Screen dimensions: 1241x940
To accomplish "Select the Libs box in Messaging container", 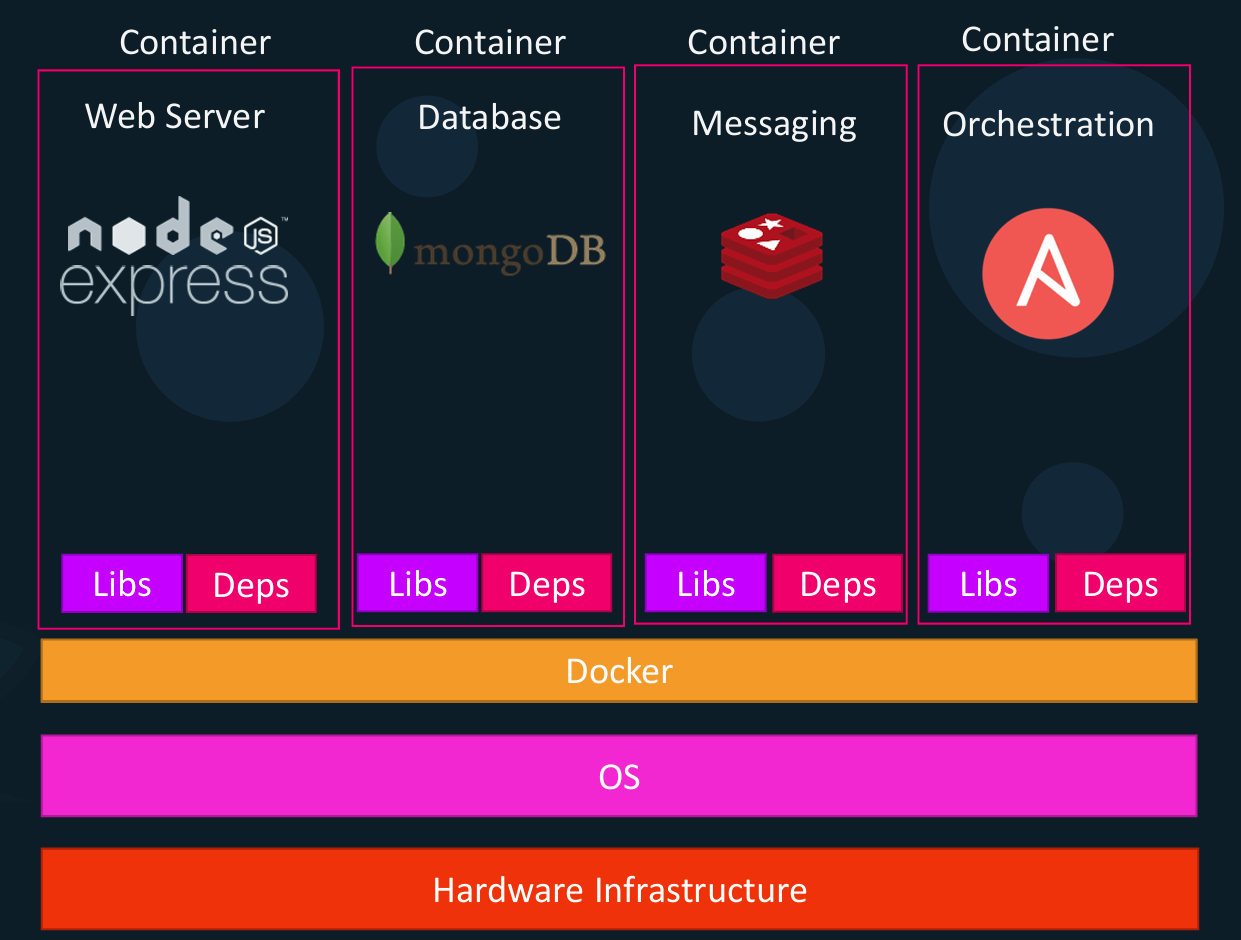I will tap(706, 583).
